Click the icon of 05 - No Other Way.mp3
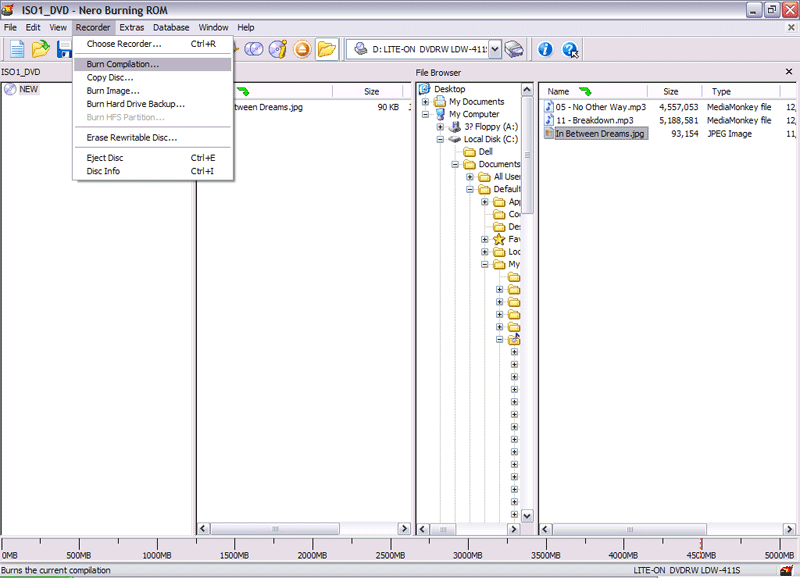 click(549, 107)
